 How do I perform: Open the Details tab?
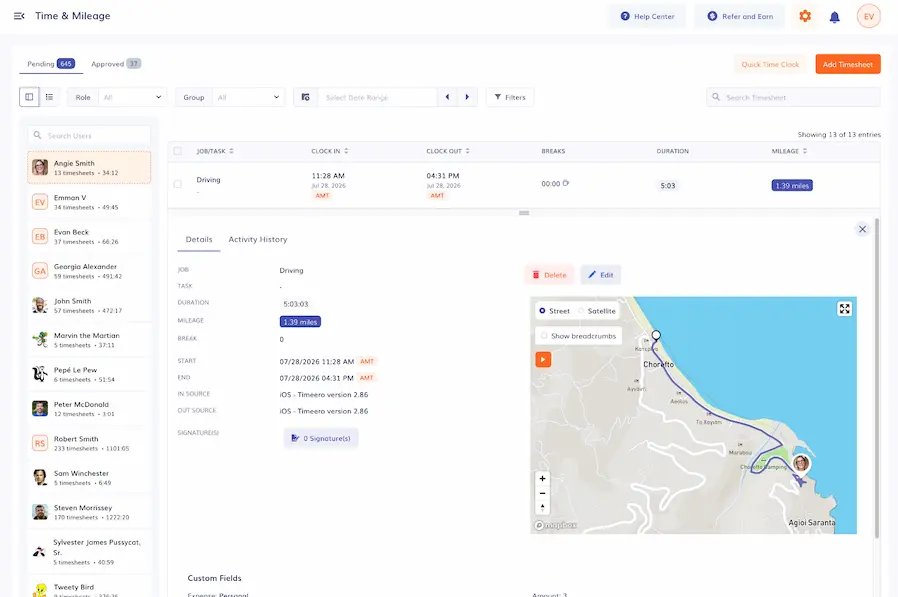(199, 239)
